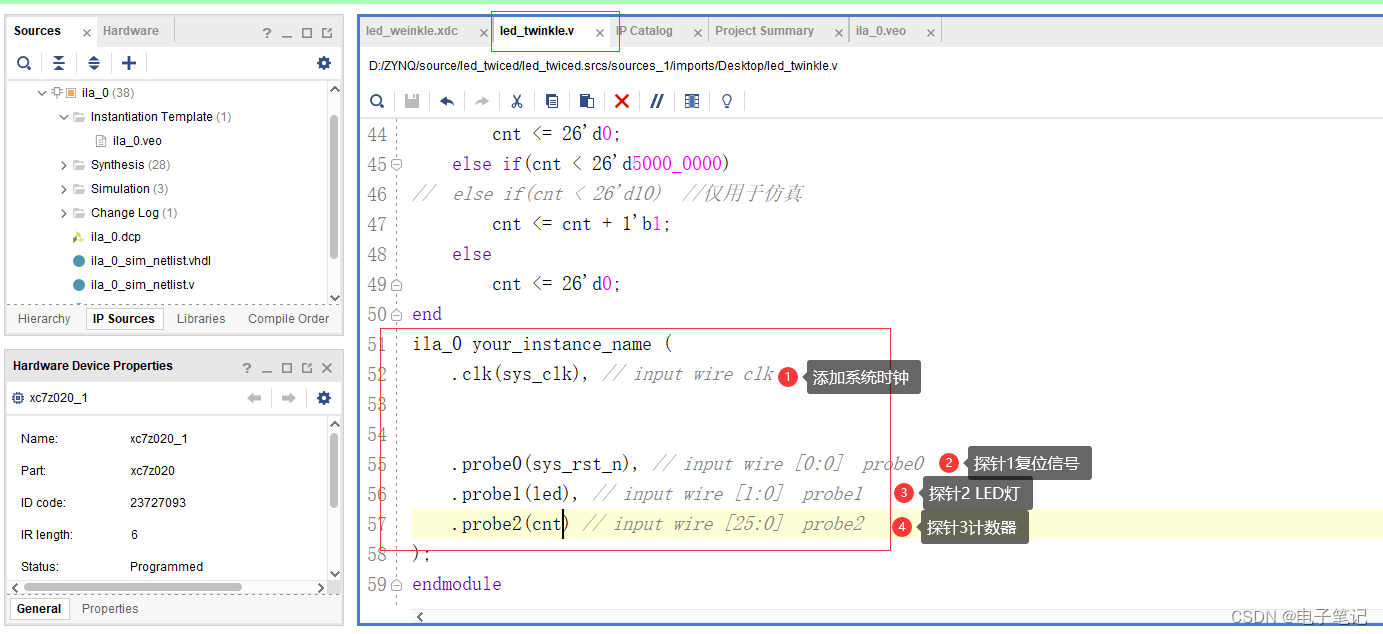Float the Hardware Device Properties panel
This screenshot has width=1383, height=634.
pyautogui.click(x=307, y=368)
